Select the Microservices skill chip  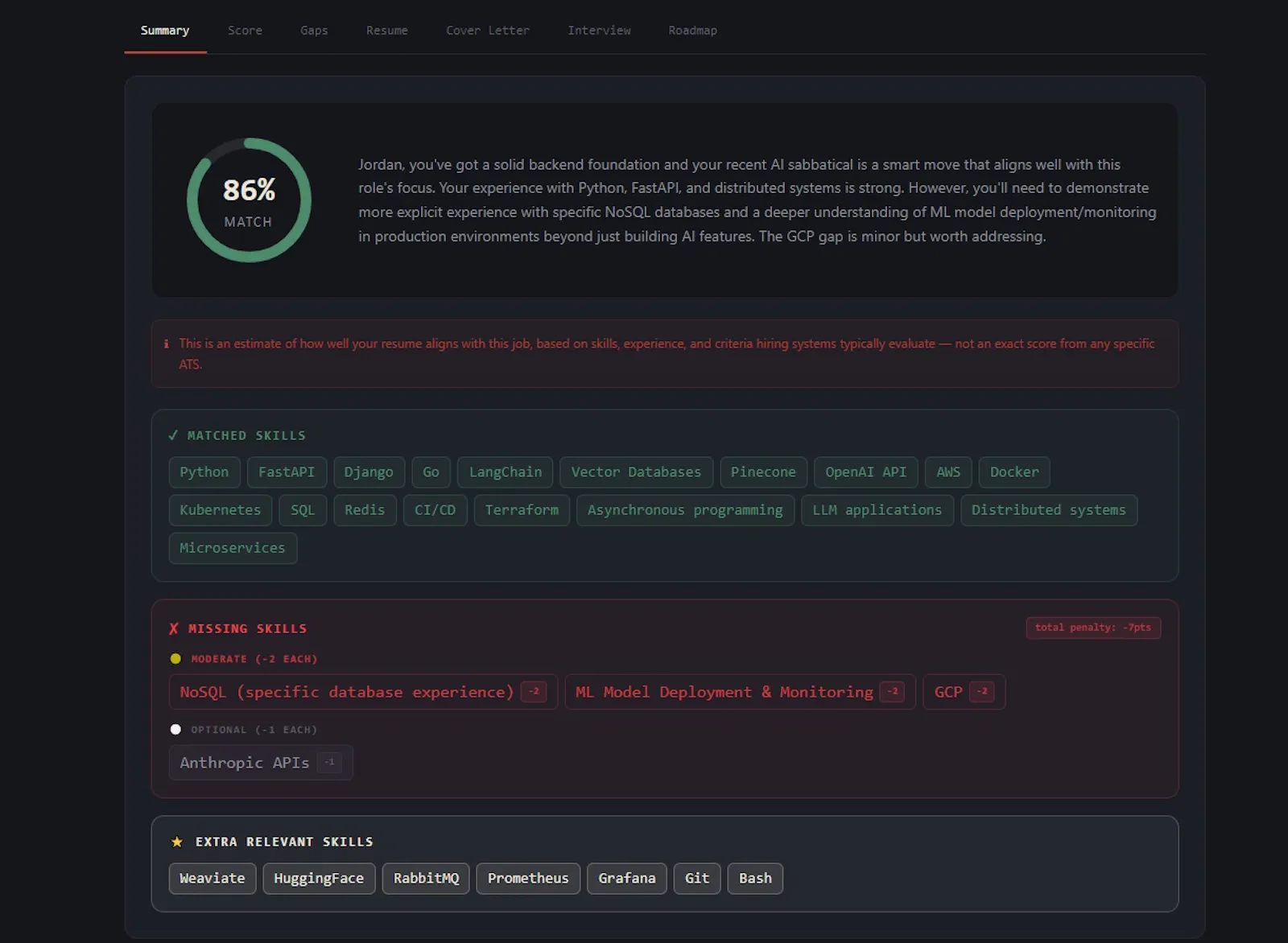[x=233, y=548]
